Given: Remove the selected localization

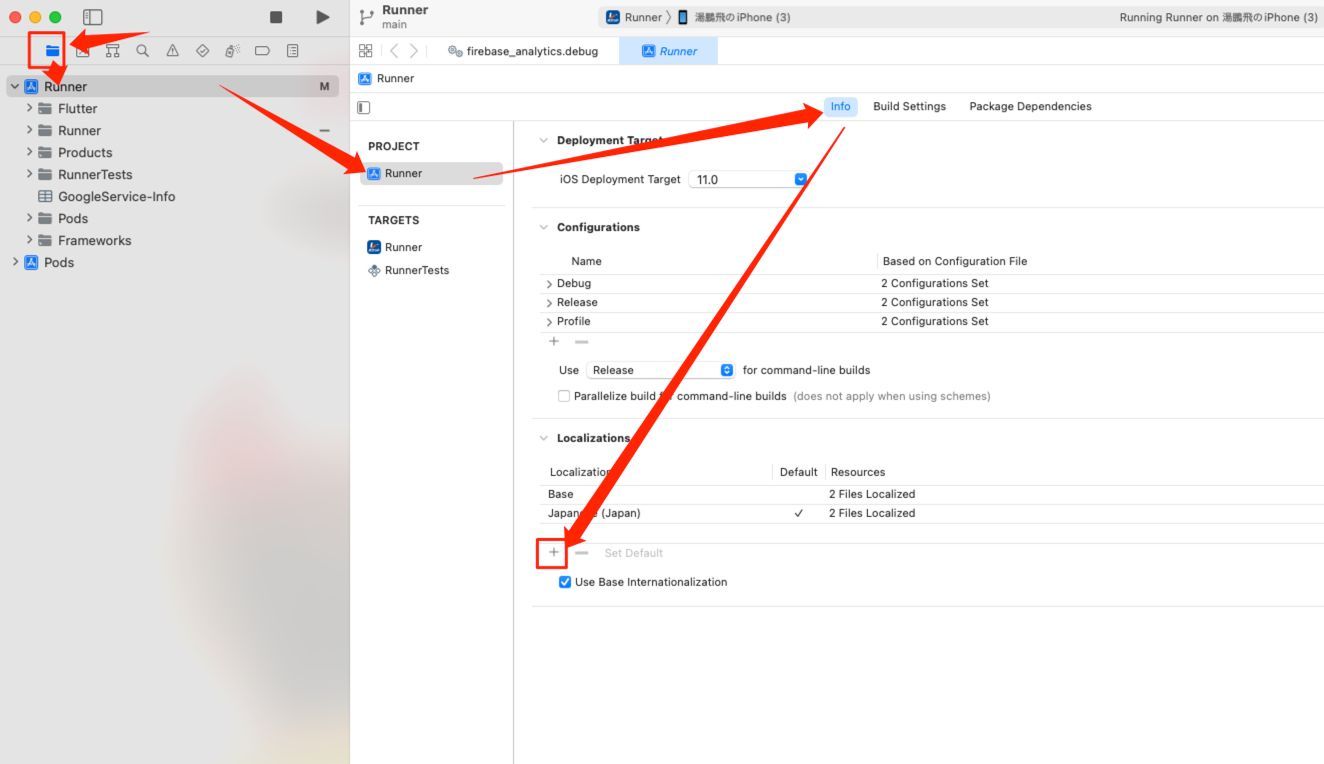Looking at the screenshot, I should click(x=581, y=552).
